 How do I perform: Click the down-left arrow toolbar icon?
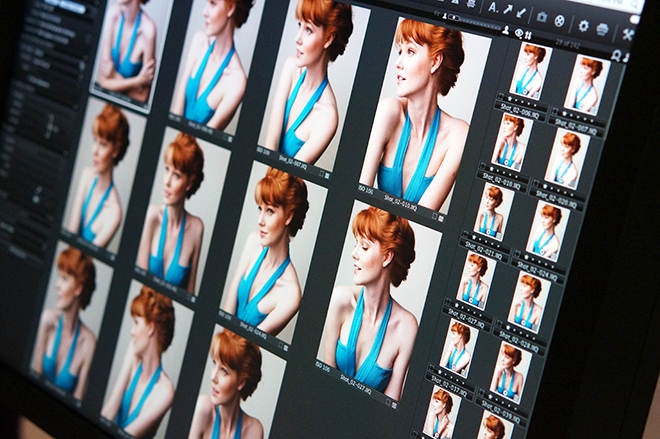coord(521,13)
